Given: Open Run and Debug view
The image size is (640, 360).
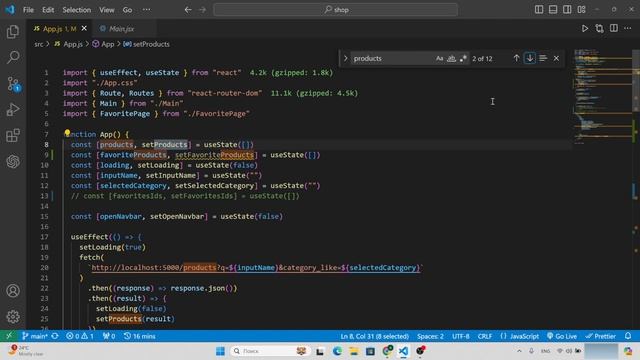Looking at the screenshot, I should (13, 109).
